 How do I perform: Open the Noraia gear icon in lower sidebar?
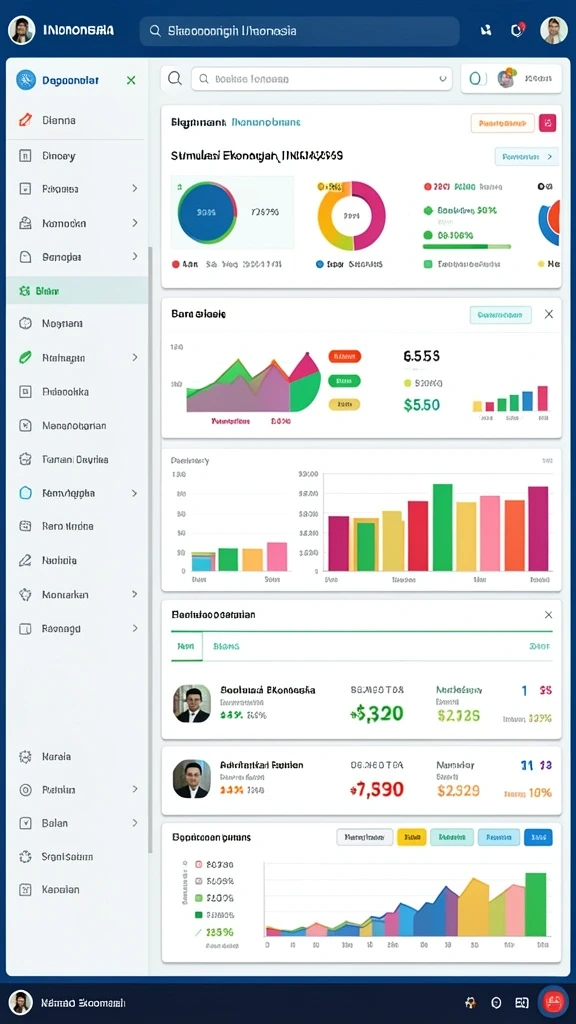click(25, 757)
